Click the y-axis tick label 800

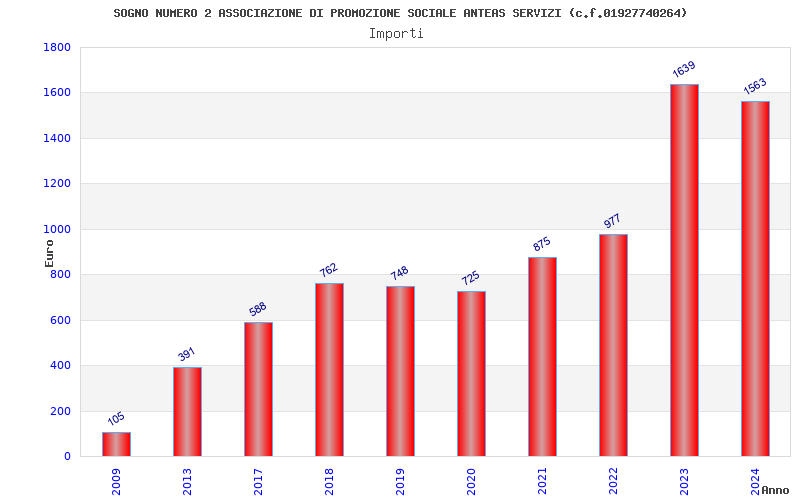tap(60, 274)
